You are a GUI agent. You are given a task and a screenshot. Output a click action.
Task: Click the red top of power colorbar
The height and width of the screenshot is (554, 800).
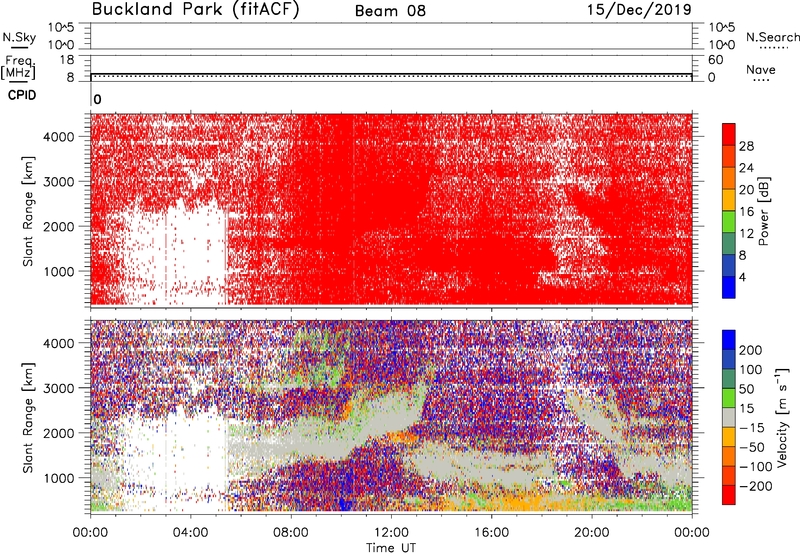coord(729,134)
